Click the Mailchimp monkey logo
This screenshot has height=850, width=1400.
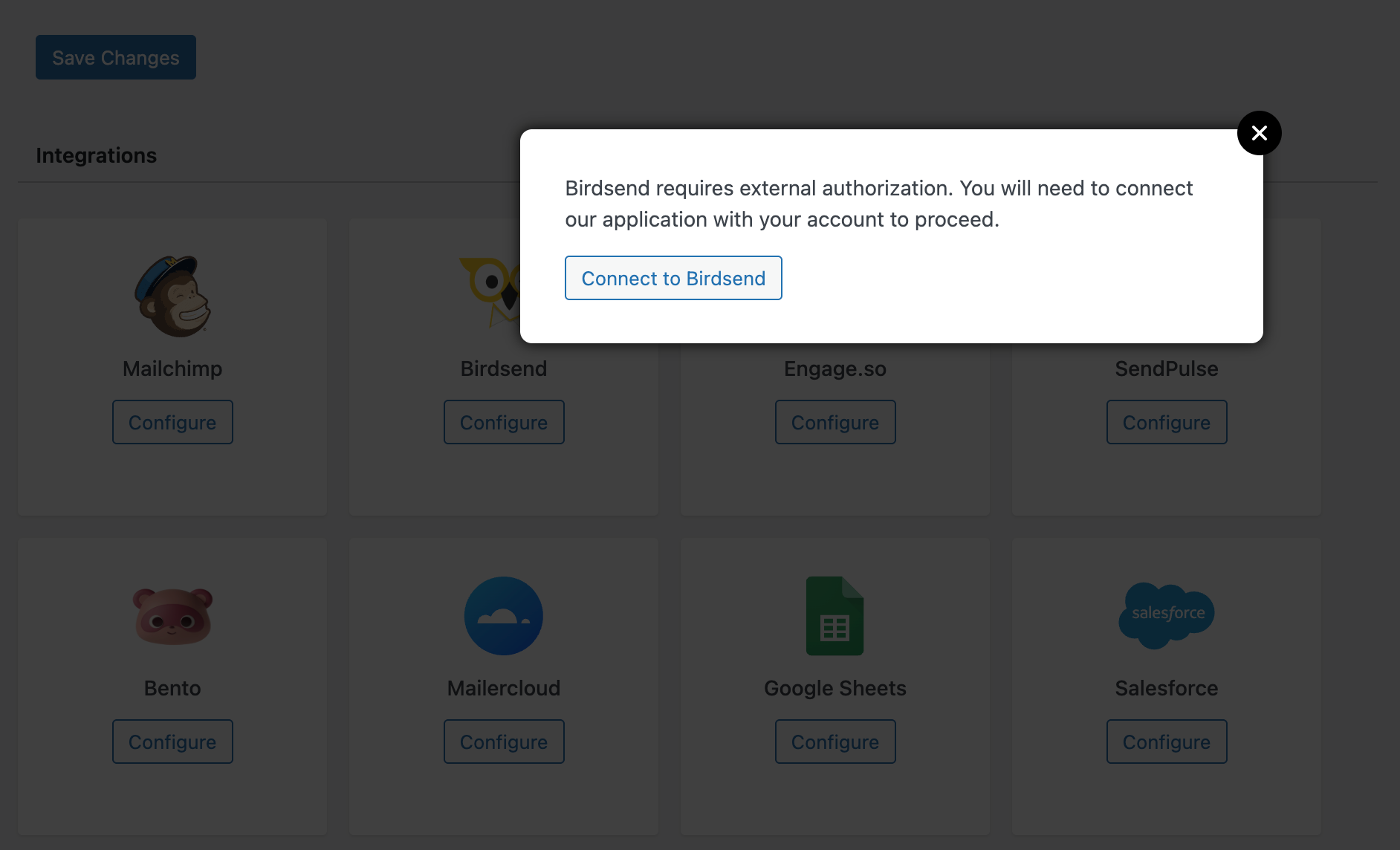pyautogui.click(x=172, y=296)
